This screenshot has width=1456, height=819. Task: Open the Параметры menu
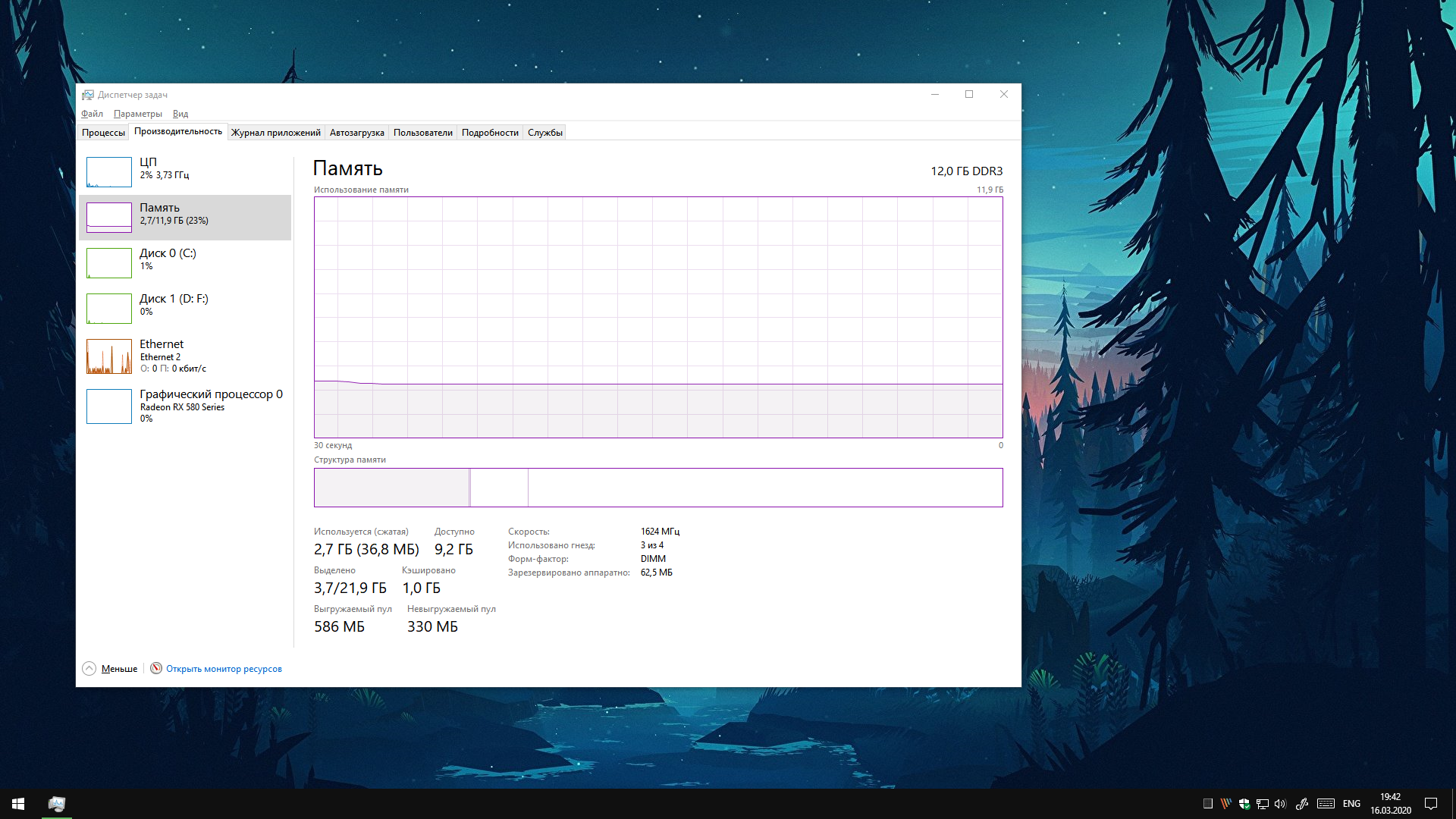pos(137,114)
